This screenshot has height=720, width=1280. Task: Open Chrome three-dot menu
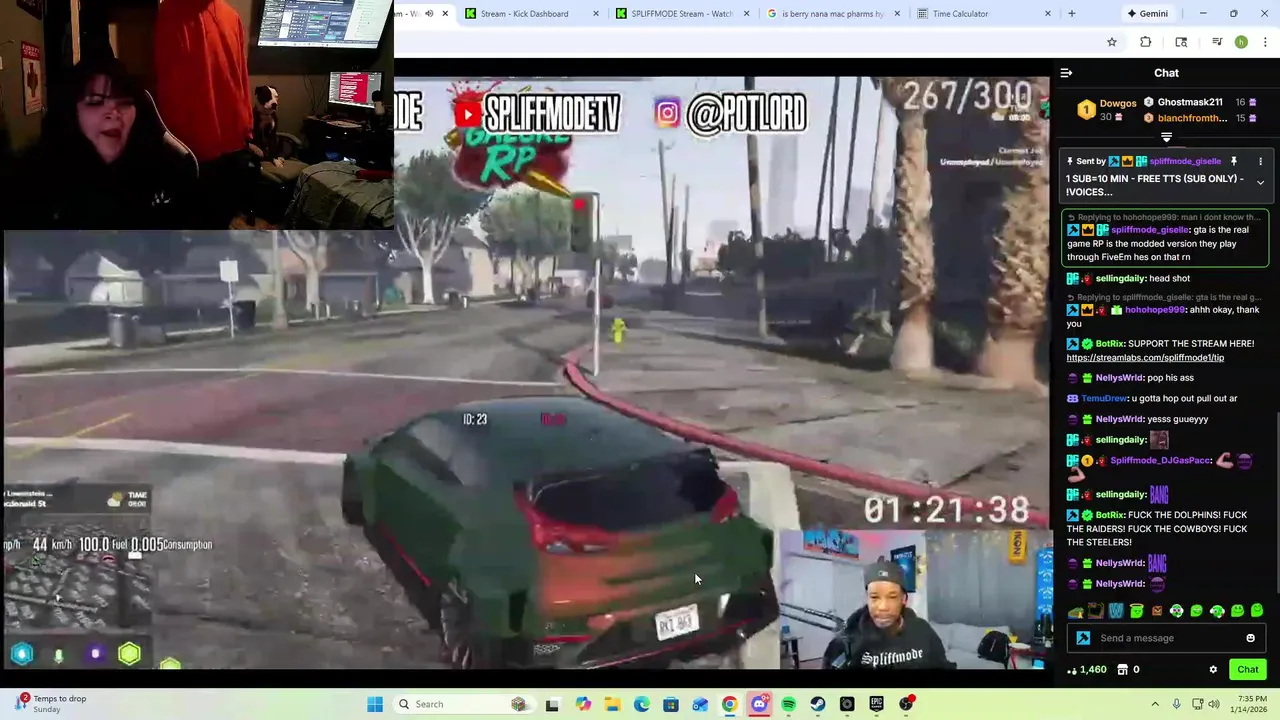(1265, 42)
